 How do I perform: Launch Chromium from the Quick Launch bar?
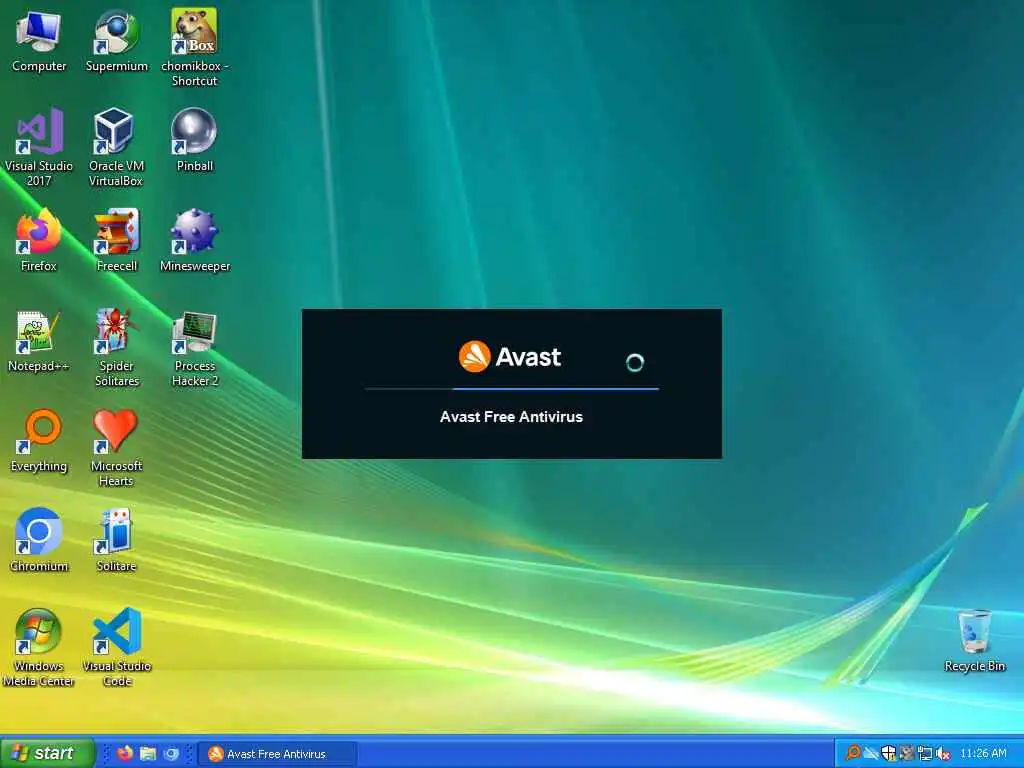pyautogui.click(x=171, y=754)
